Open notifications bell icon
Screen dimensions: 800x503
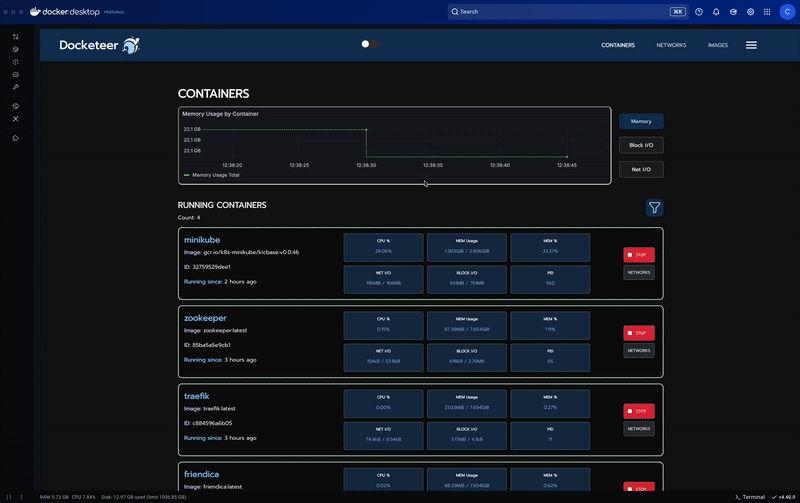point(716,12)
